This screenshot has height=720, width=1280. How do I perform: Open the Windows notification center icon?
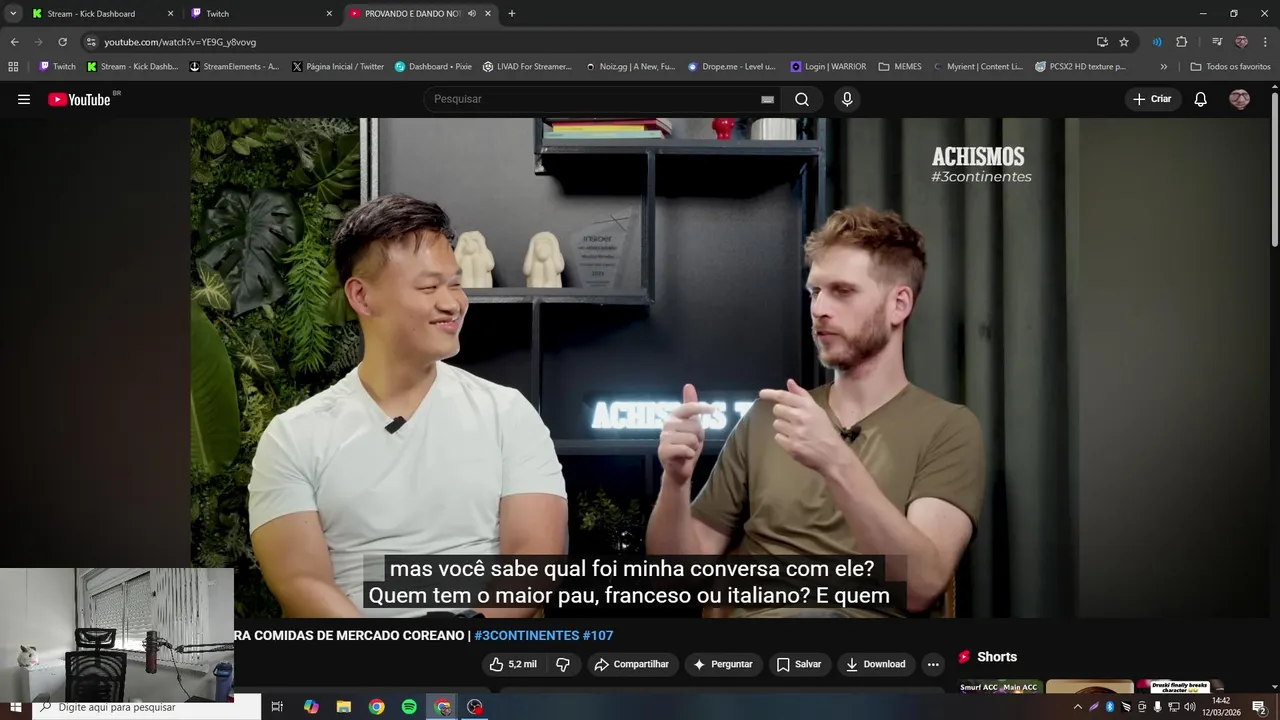(x=1259, y=707)
